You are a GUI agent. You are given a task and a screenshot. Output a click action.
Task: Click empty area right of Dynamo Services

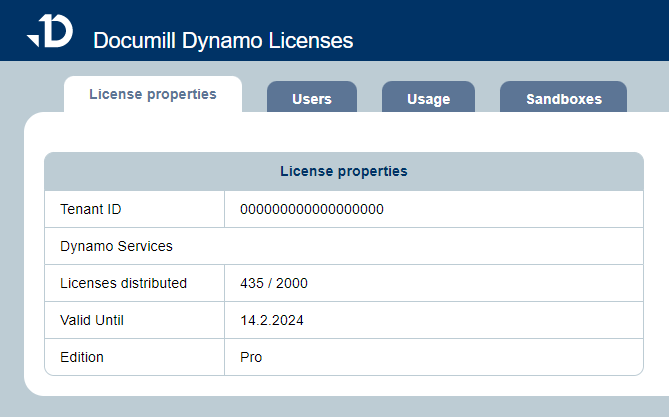(x=430, y=246)
